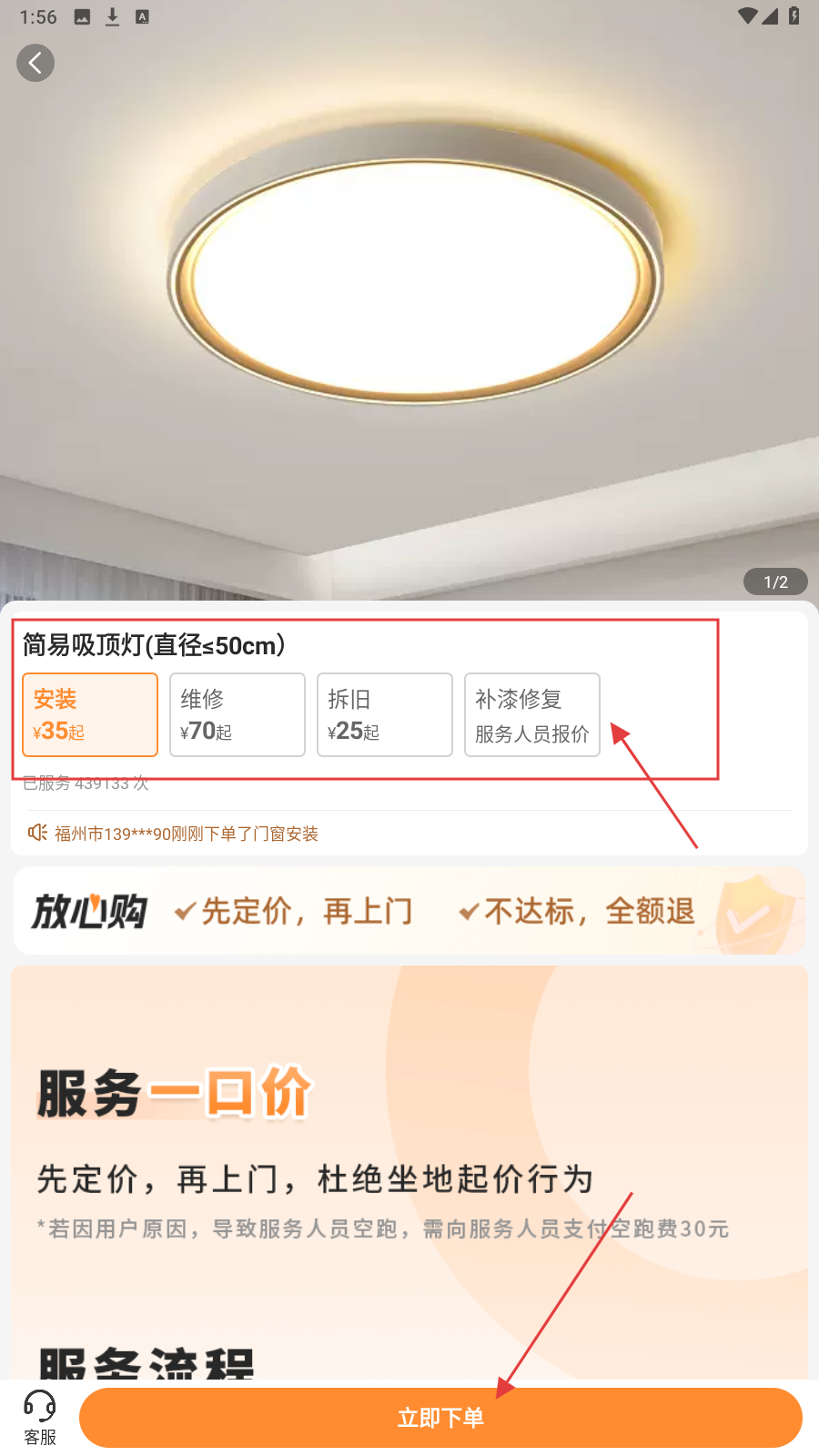Select the 维修 ¥70起 option
Screen dimensions: 819x1456
(238, 714)
